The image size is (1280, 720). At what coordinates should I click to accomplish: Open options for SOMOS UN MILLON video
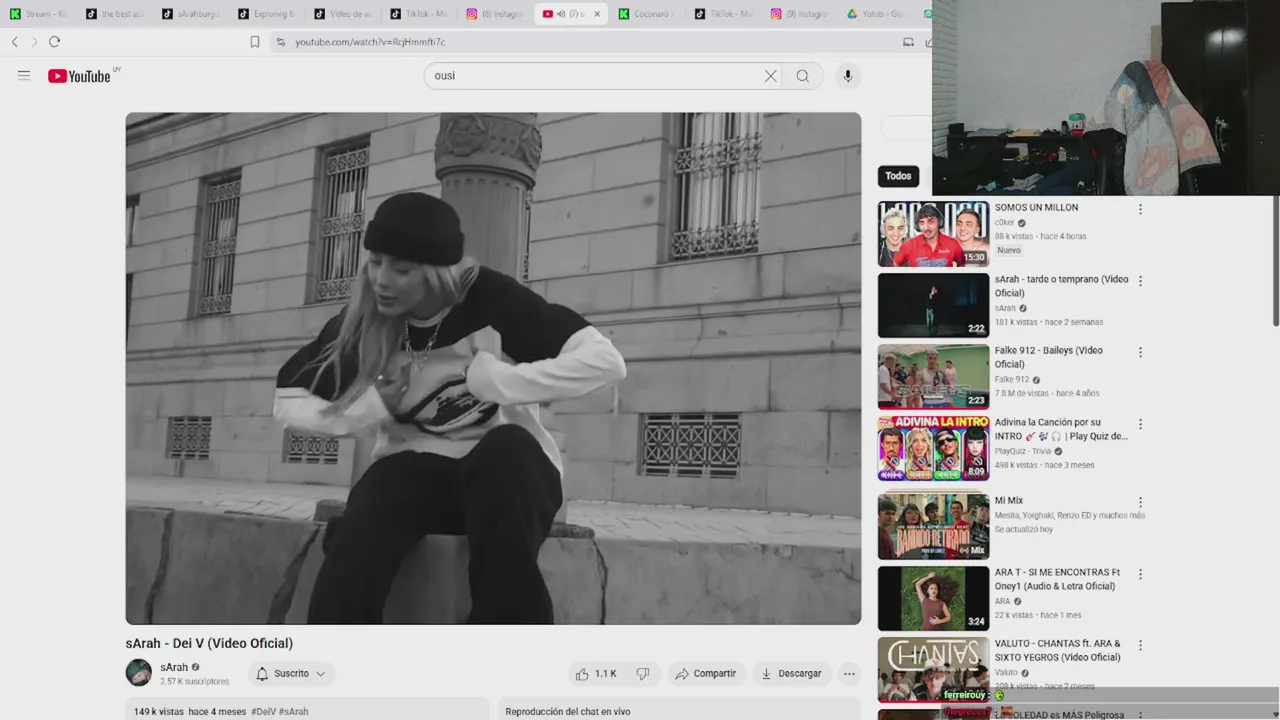coord(1140,209)
